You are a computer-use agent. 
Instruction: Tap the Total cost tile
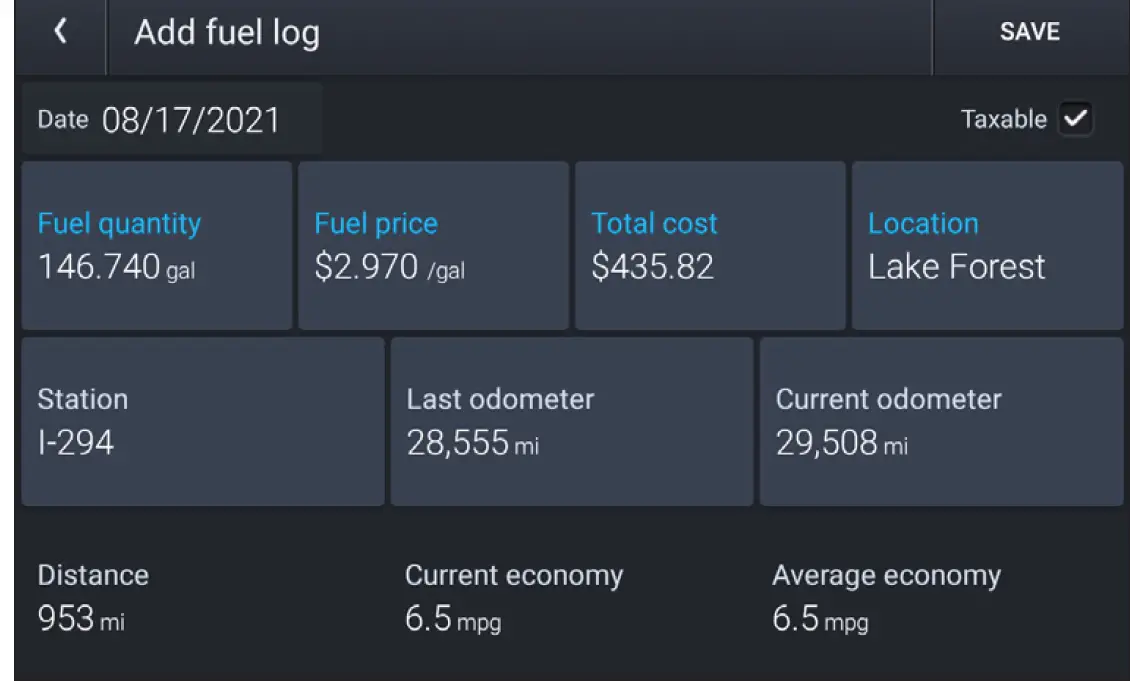709,246
